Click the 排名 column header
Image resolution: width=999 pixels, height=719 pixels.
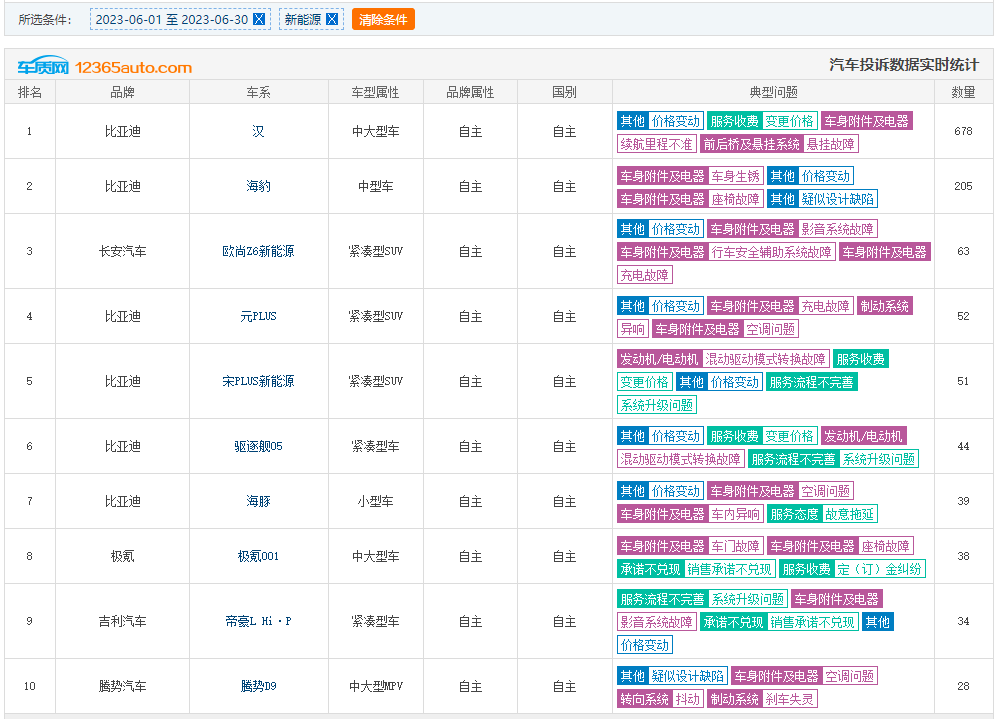pyautogui.click(x=30, y=92)
